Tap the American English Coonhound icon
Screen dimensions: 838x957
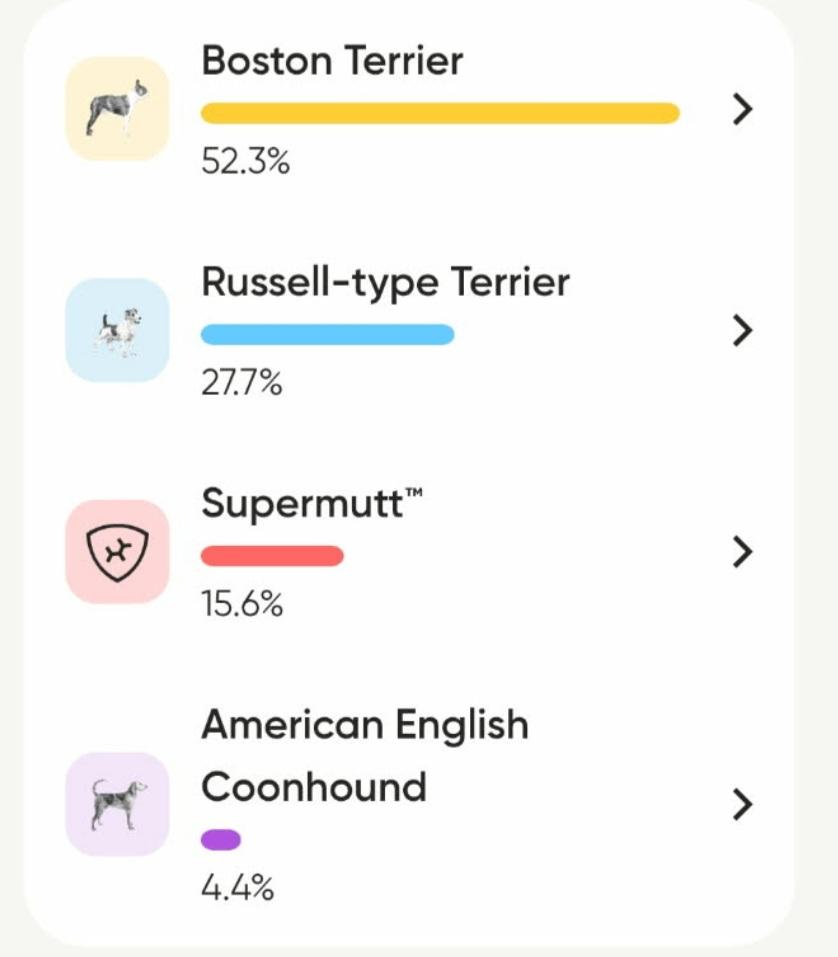tap(117, 804)
